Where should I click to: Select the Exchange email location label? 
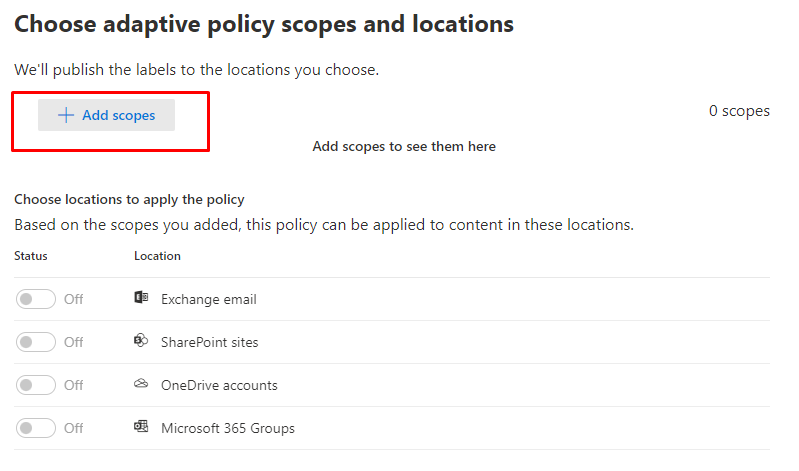tap(208, 299)
